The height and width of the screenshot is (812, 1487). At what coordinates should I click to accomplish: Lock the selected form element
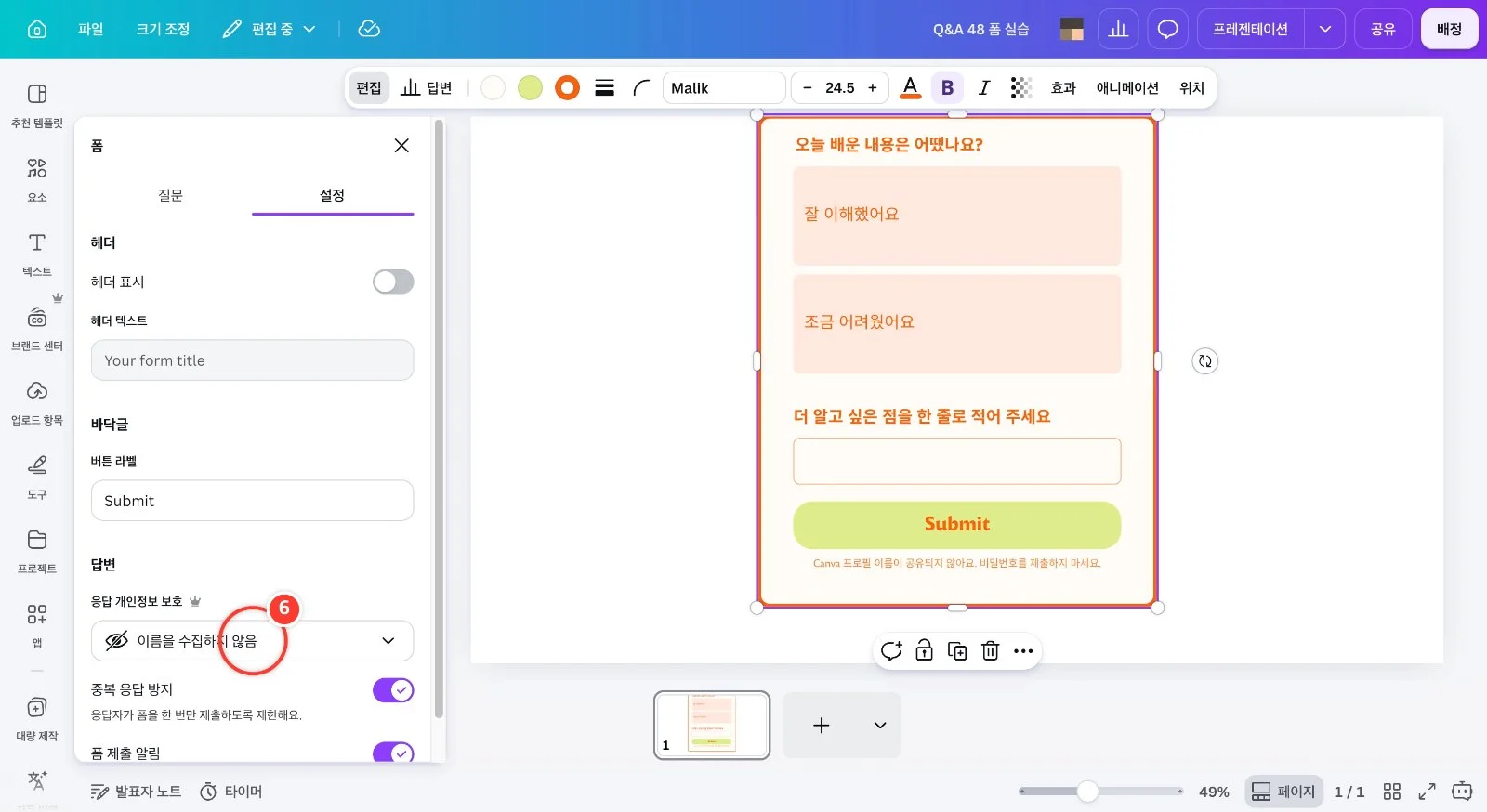point(924,651)
